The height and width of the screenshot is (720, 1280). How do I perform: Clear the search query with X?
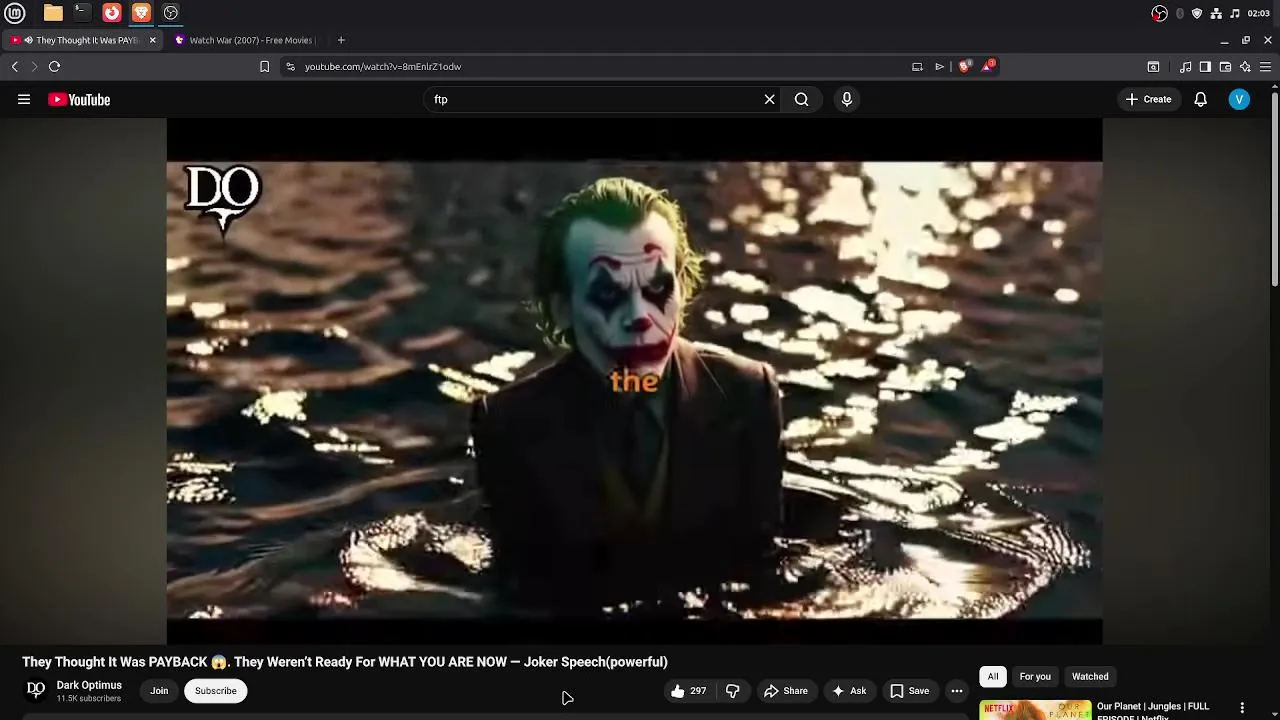click(x=770, y=99)
